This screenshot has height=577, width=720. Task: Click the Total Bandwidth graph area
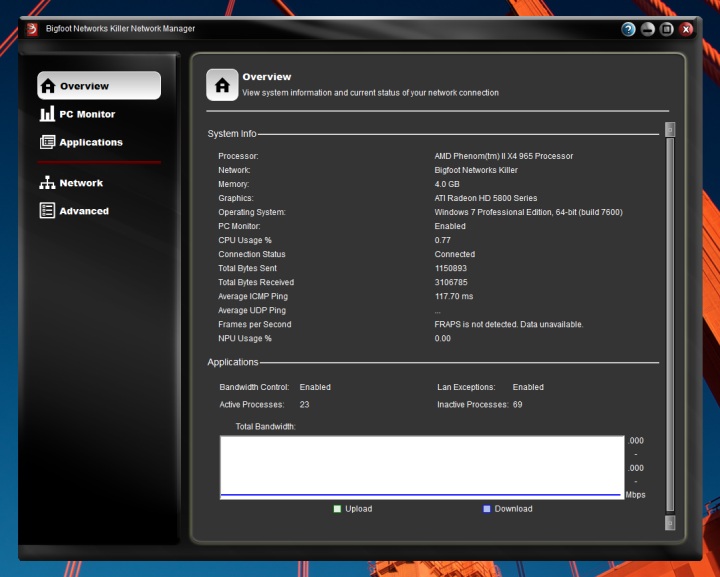coord(422,467)
